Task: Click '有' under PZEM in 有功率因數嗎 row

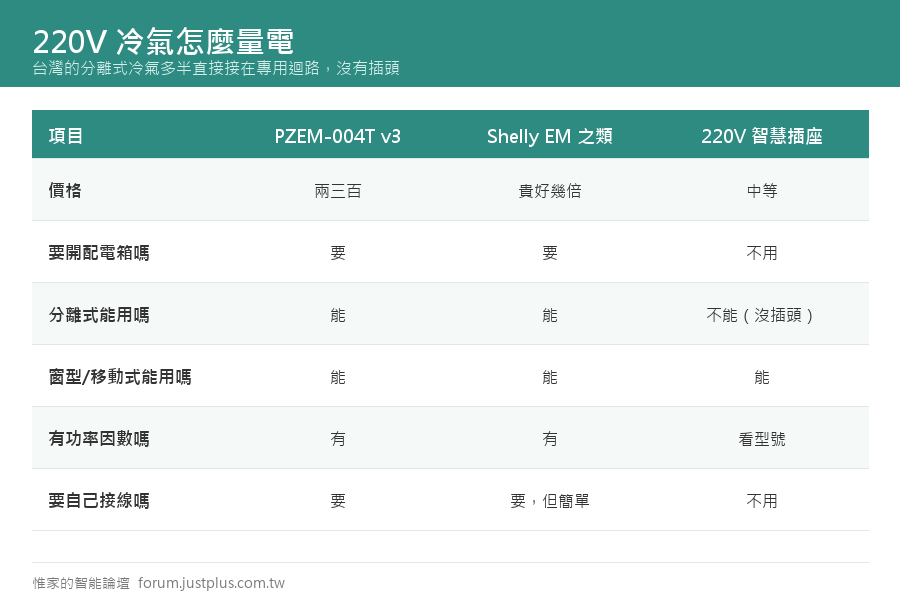Action: point(338,439)
